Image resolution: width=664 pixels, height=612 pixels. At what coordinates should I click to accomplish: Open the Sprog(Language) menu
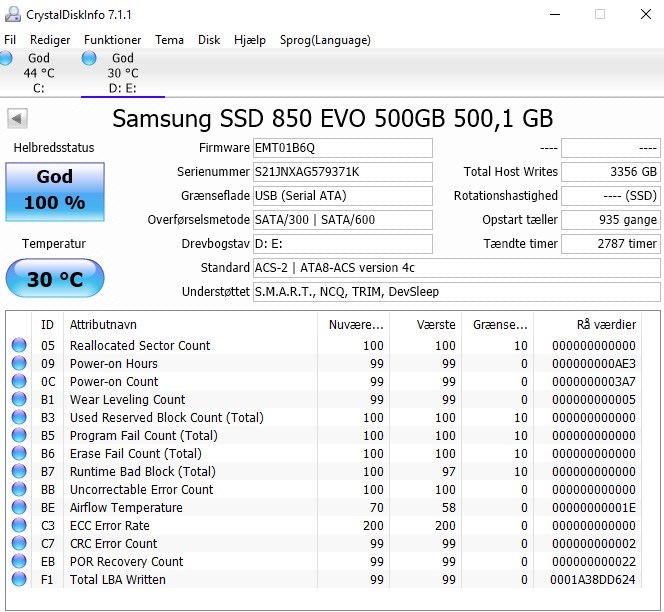pyautogui.click(x=325, y=40)
